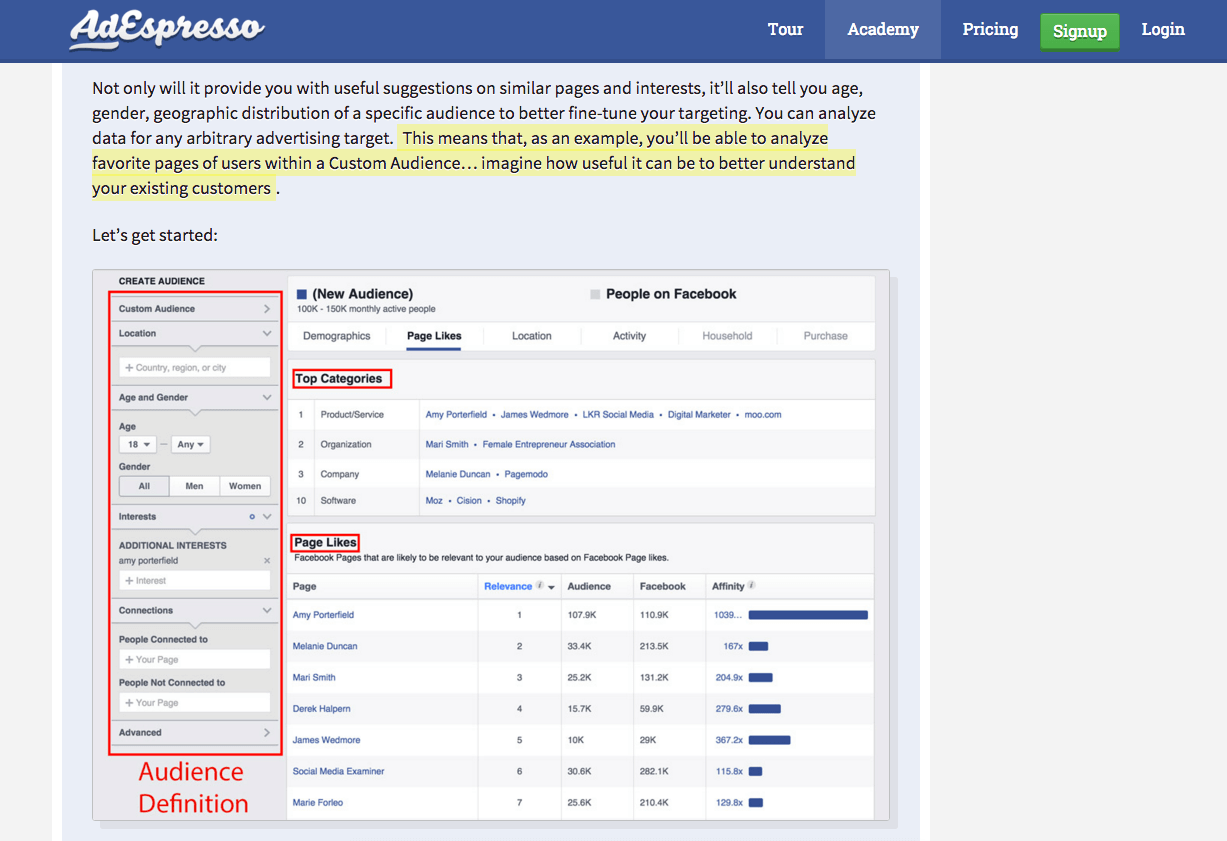Click the People Connected to page field

(195, 660)
